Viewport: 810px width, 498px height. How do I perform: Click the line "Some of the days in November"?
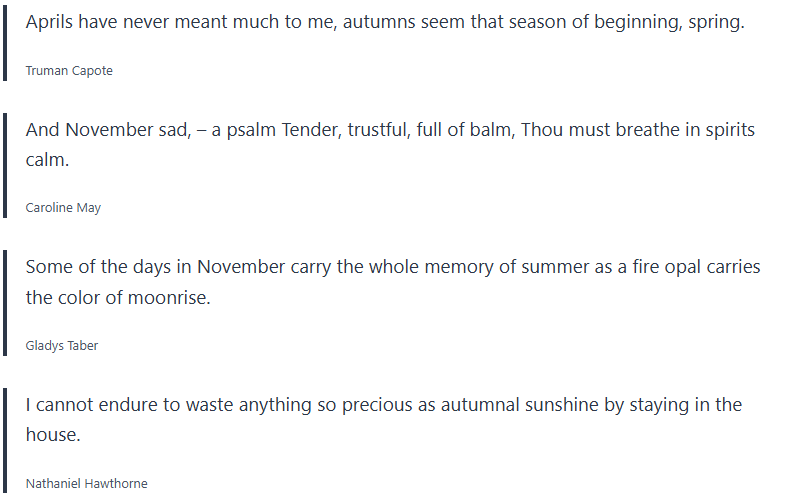(392, 267)
